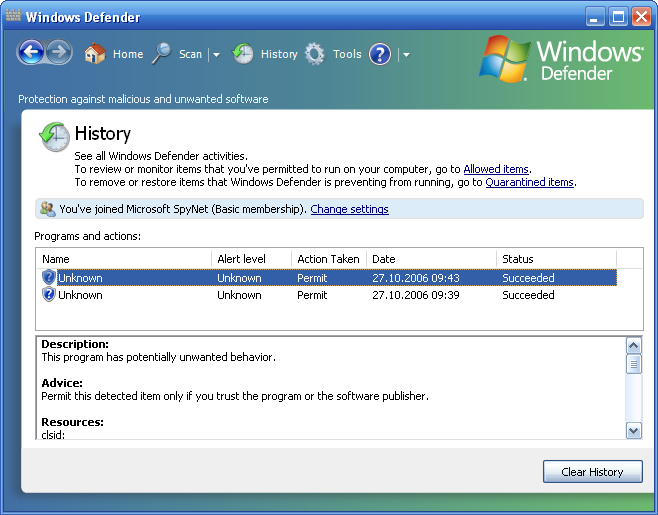The height and width of the screenshot is (515, 658).
Task: Open the History clock icon in toolbar
Action: coord(243,53)
